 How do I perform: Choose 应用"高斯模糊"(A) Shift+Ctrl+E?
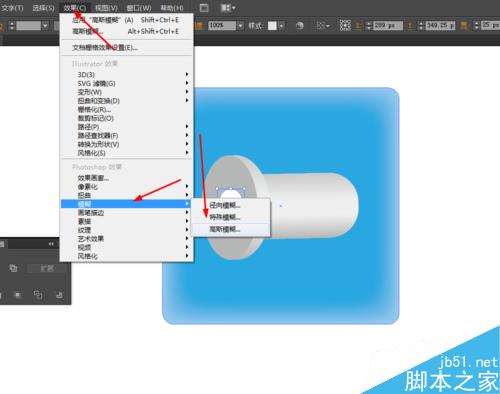tap(126, 20)
